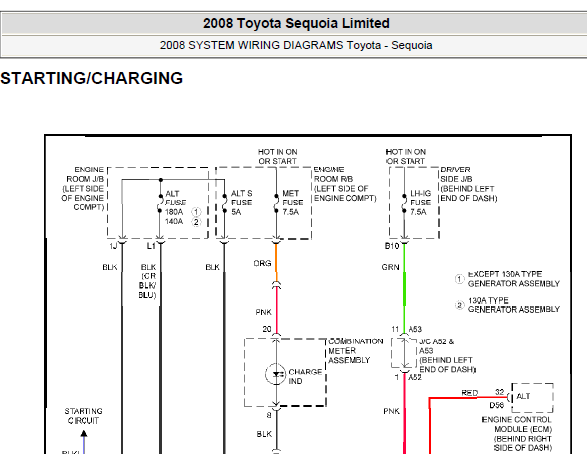Click the GRN wire color label
Viewport: 587px width, 454px height.
tap(390, 267)
